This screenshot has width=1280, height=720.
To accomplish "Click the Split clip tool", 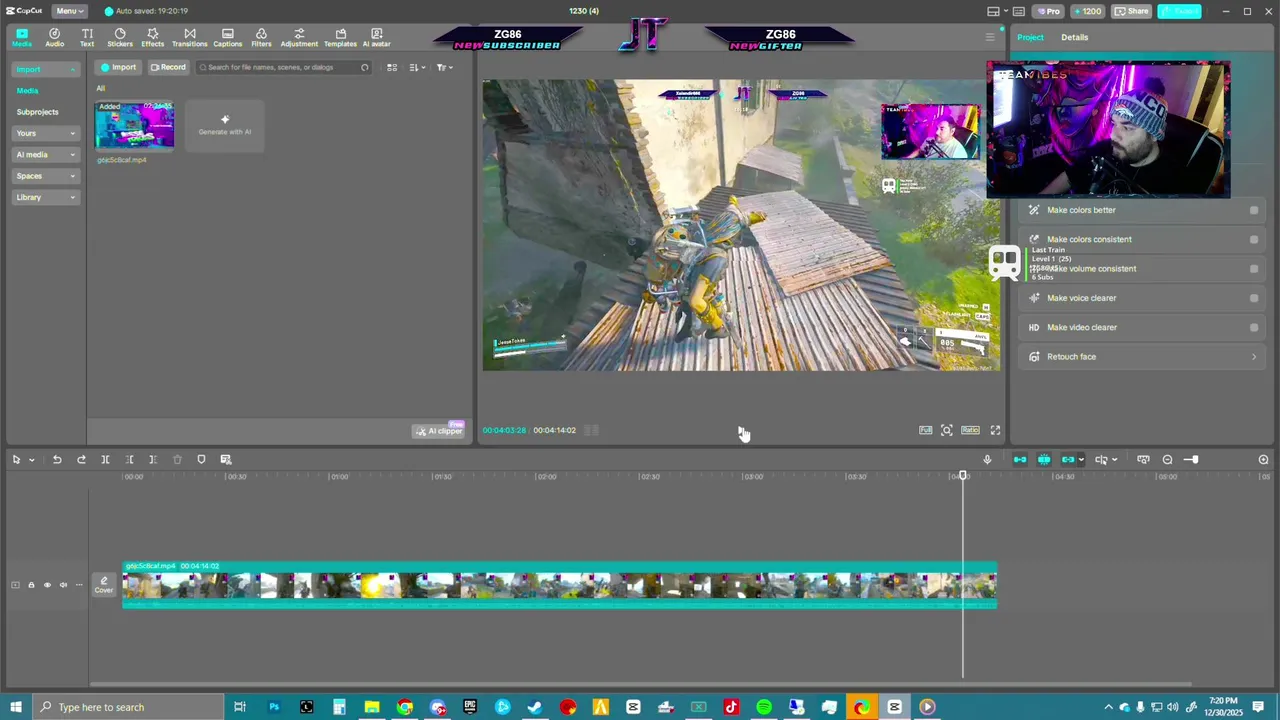I will tap(105, 459).
